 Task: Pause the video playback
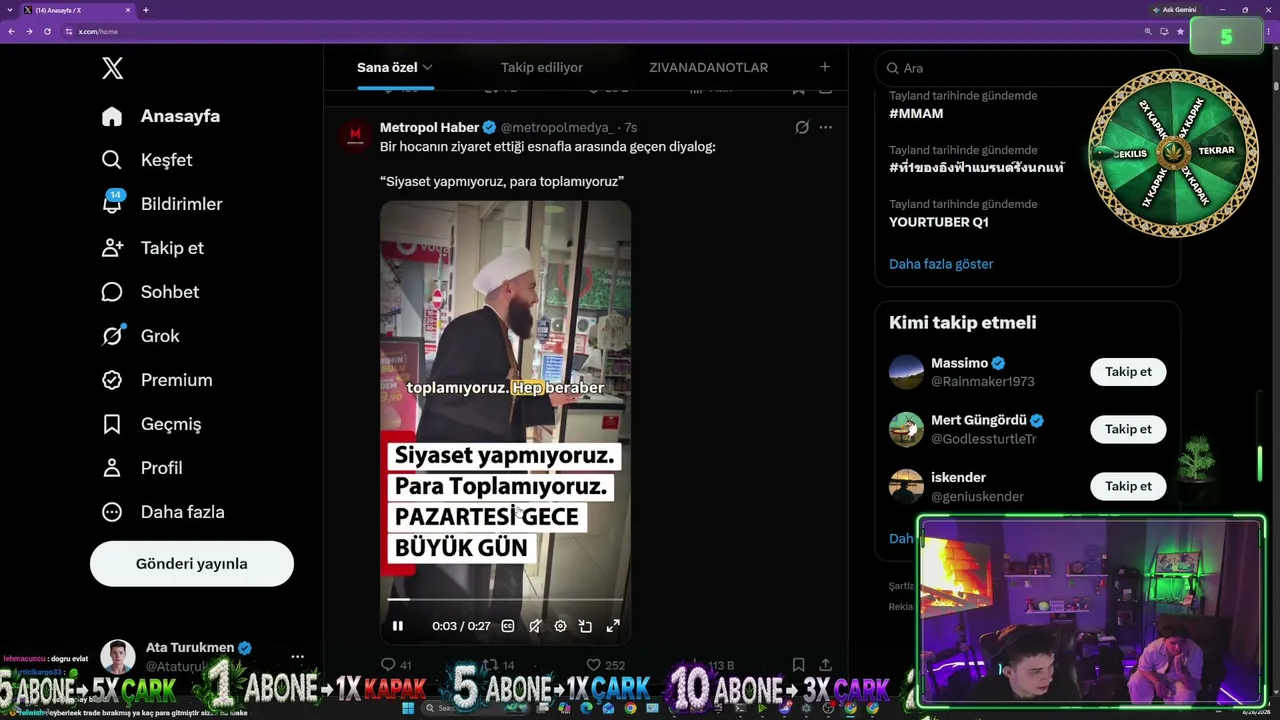398,626
